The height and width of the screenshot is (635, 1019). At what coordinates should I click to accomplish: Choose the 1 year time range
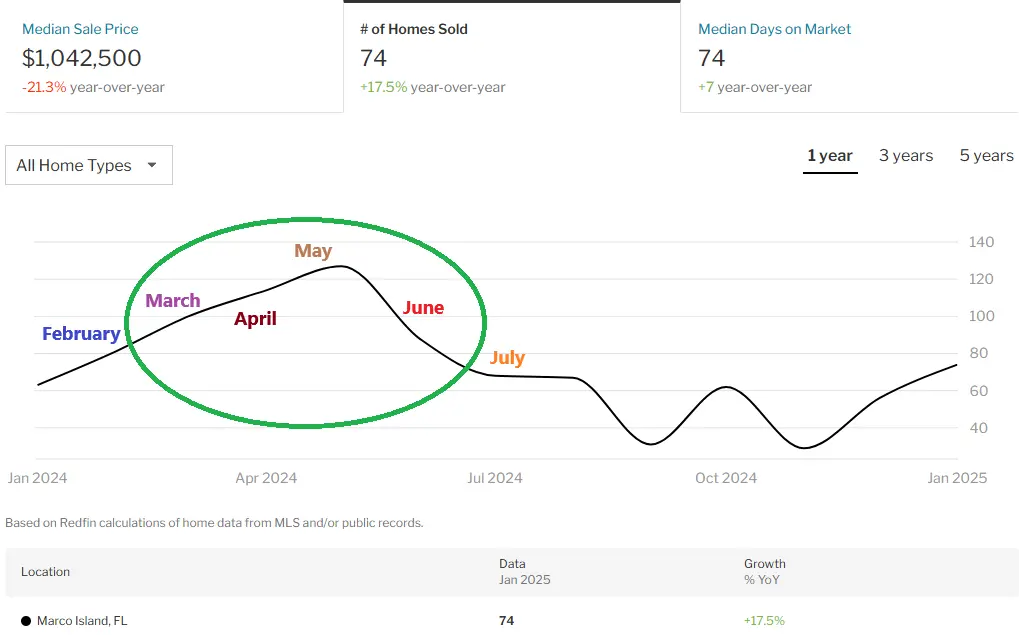pyautogui.click(x=829, y=156)
